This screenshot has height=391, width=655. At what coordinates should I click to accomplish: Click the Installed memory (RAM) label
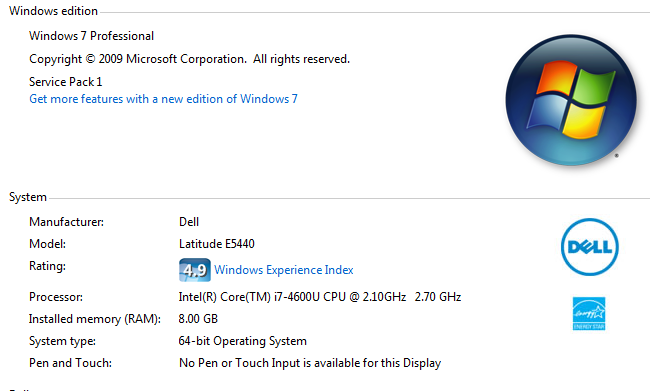95,319
